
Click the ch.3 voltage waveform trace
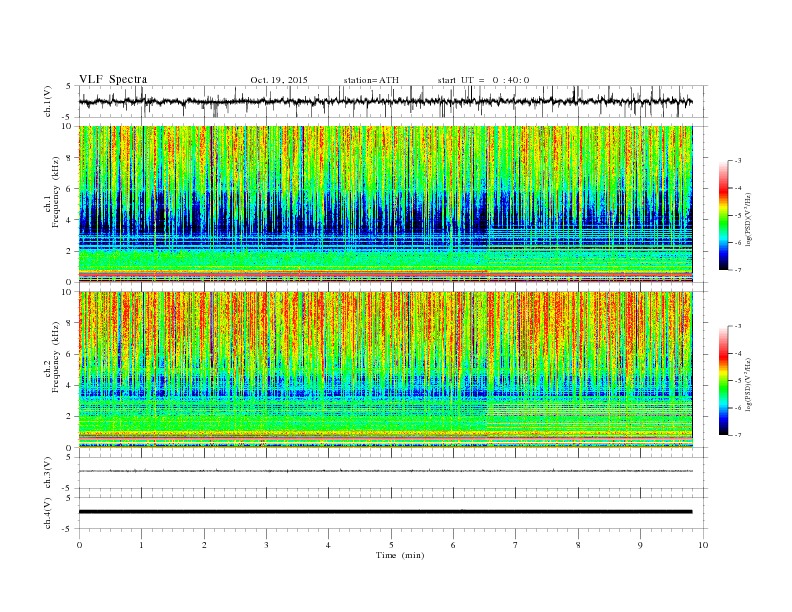point(385,471)
